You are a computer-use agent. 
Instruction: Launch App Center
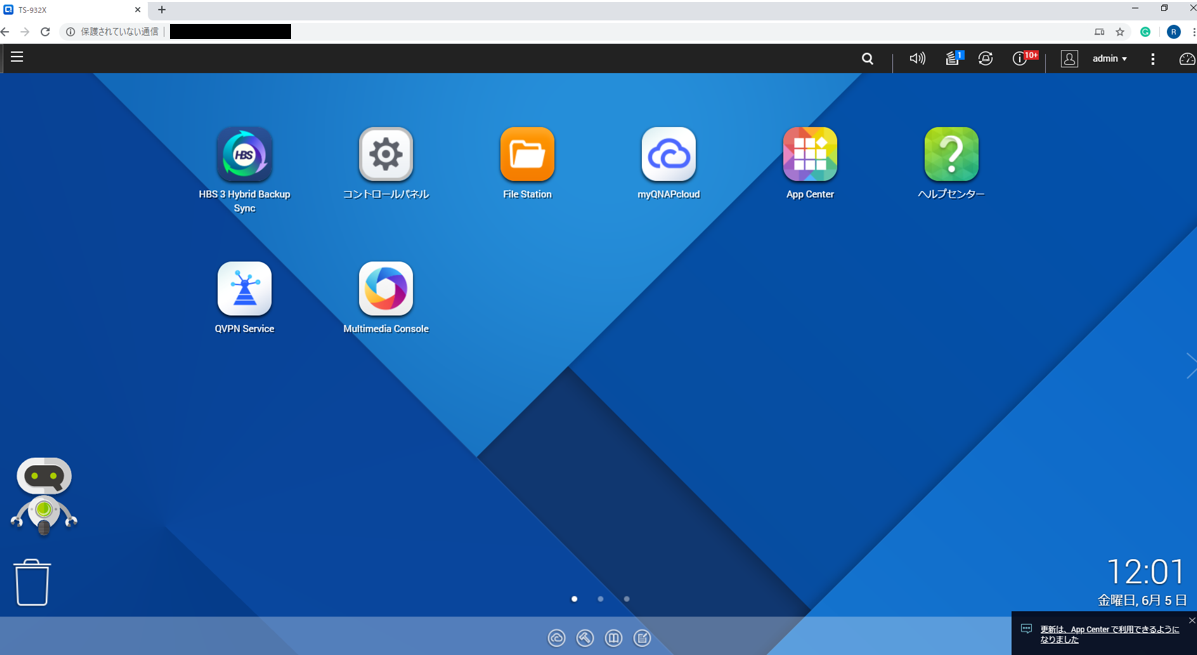tap(810, 155)
